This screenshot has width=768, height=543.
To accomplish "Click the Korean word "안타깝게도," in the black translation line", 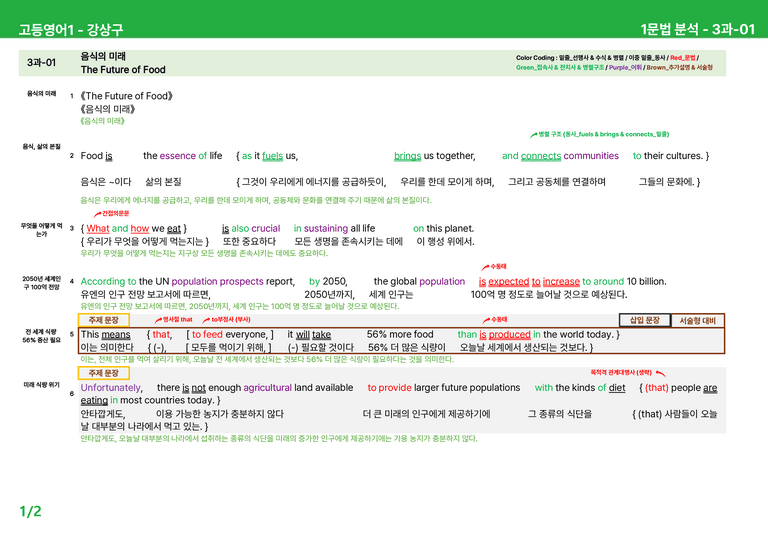I will coord(103,414).
